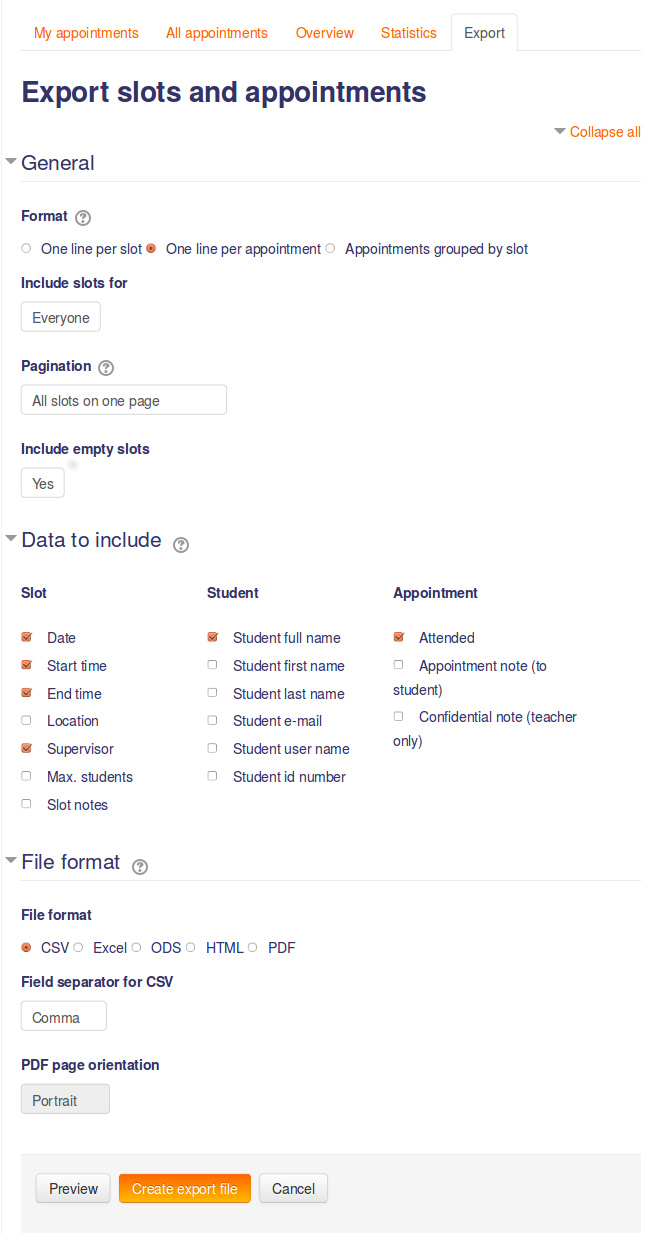This screenshot has width=654, height=1234.
Task: Open the Include slots for dropdown
Action: click(60, 317)
